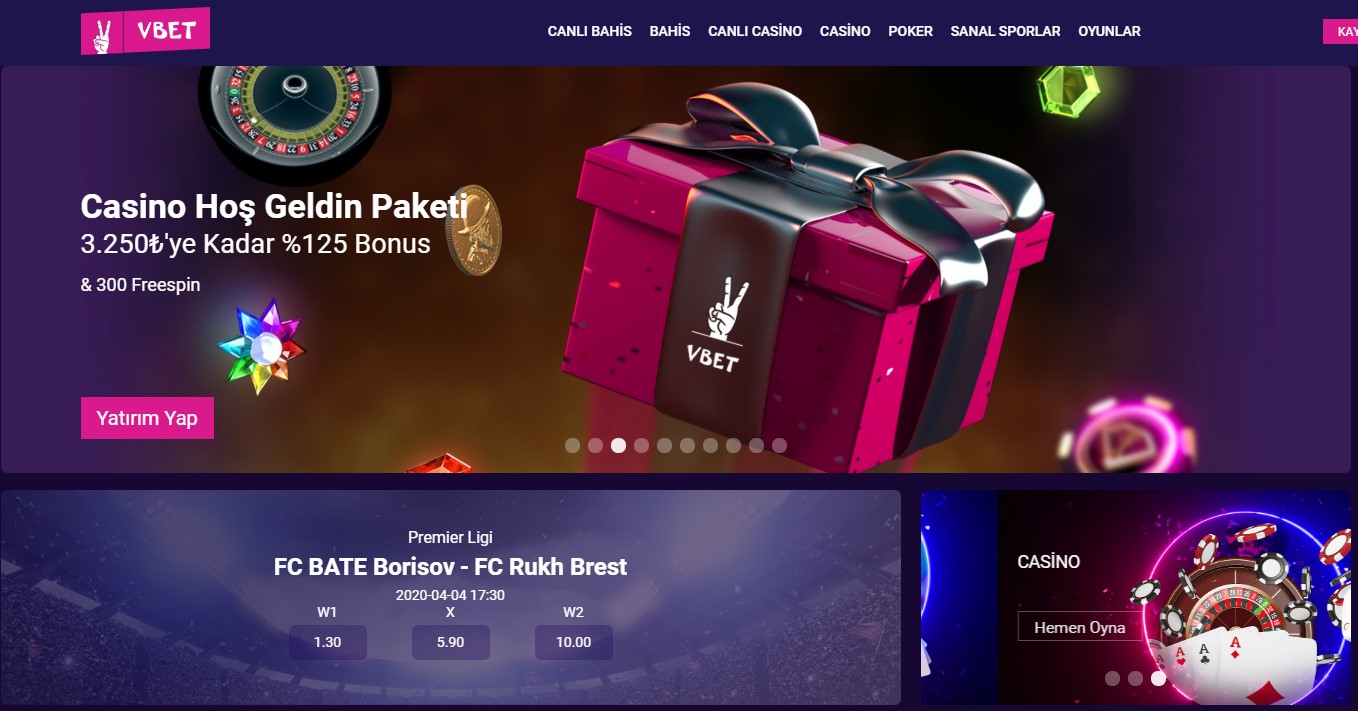Click the VBET logo in header
Screen dimensions: 1358x711
pos(145,31)
